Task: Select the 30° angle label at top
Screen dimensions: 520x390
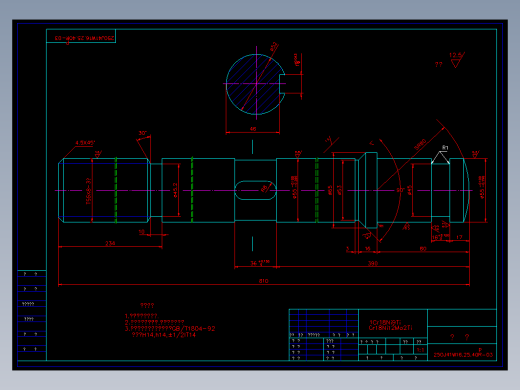Action: coord(143,133)
